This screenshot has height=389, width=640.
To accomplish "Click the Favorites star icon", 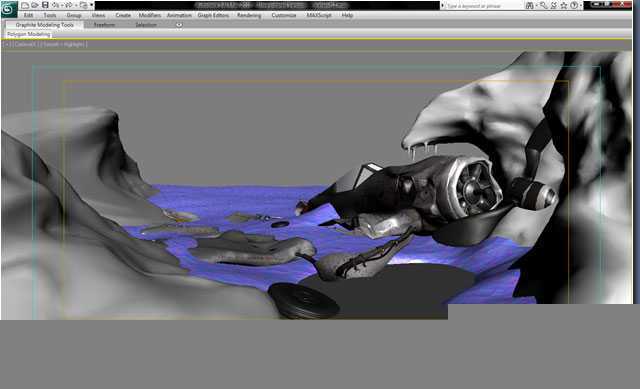I will click(x=564, y=5).
